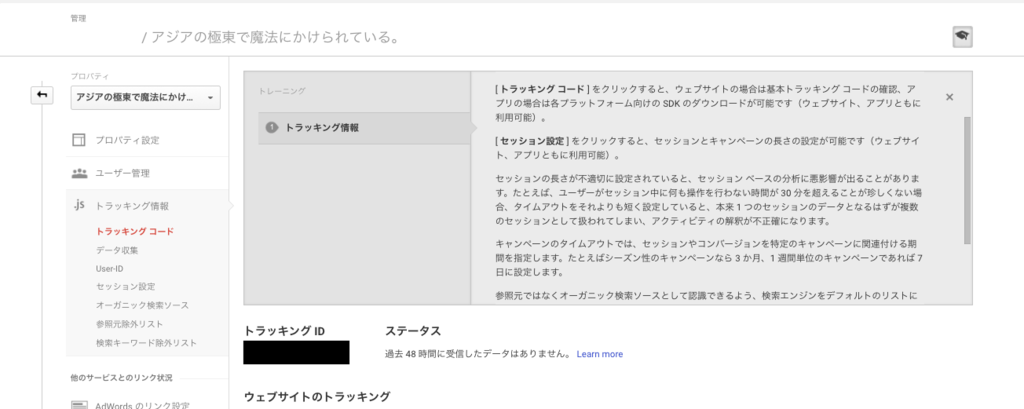Select User-ID submenu item
This screenshot has height=409, width=1024.
click(x=110, y=269)
